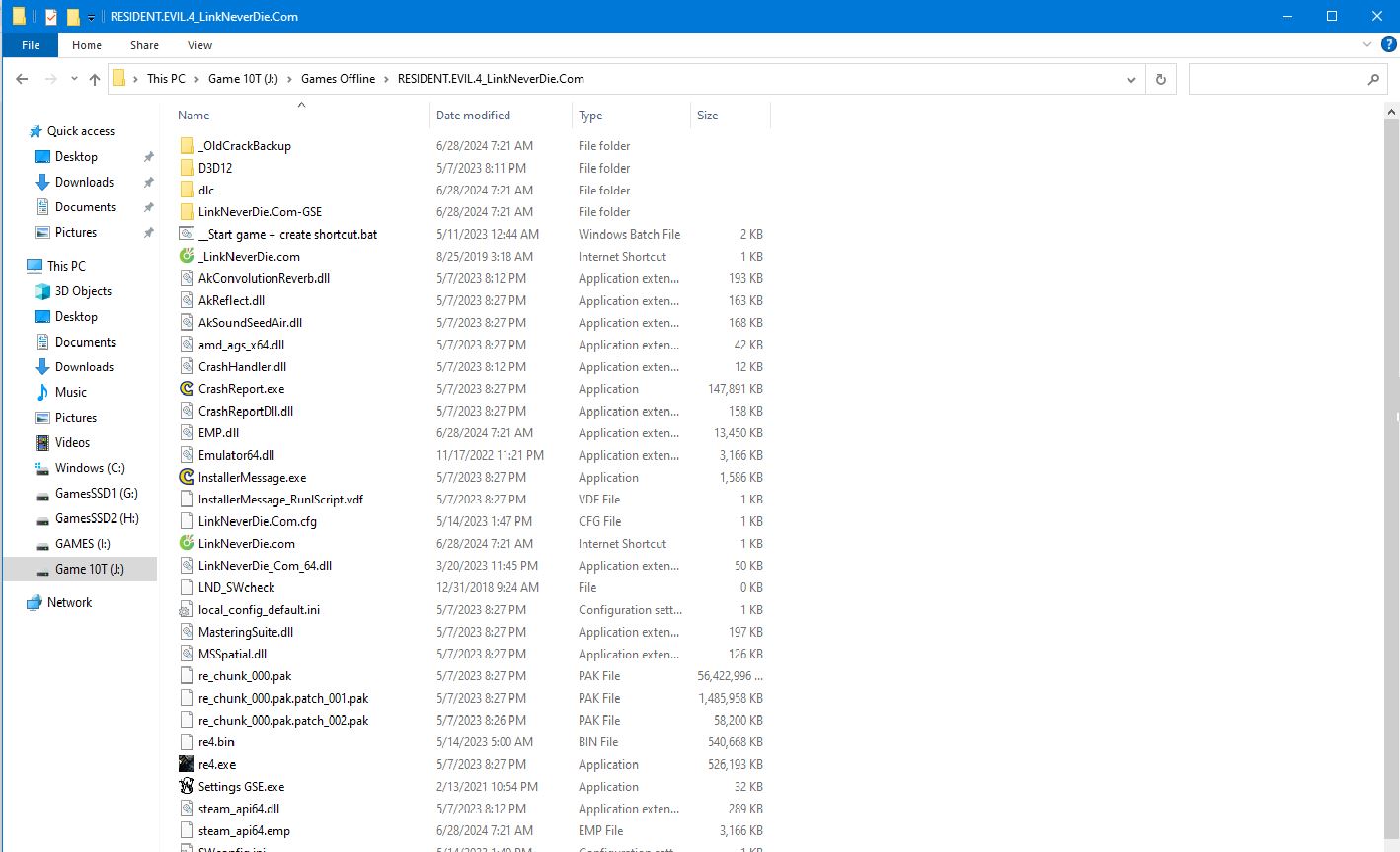Sort by Date modified column header
This screenshot has height=852, width=1400.
(473, 116)
